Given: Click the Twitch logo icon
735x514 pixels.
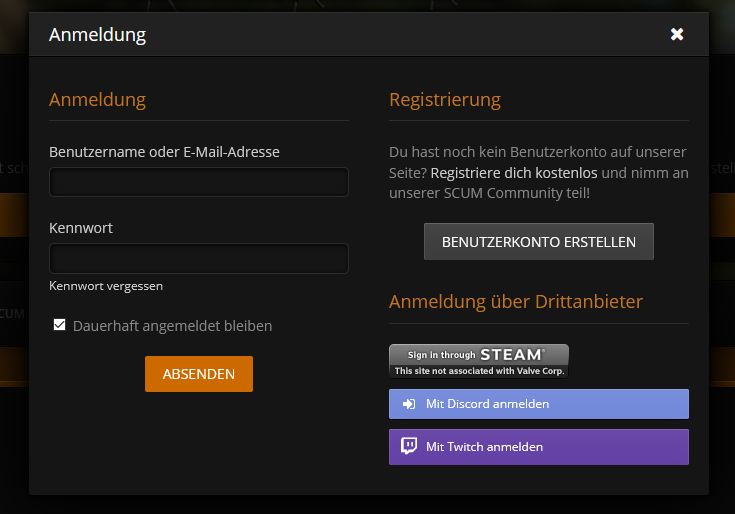Looking at the screenshot, I should (x=408, y=447).
